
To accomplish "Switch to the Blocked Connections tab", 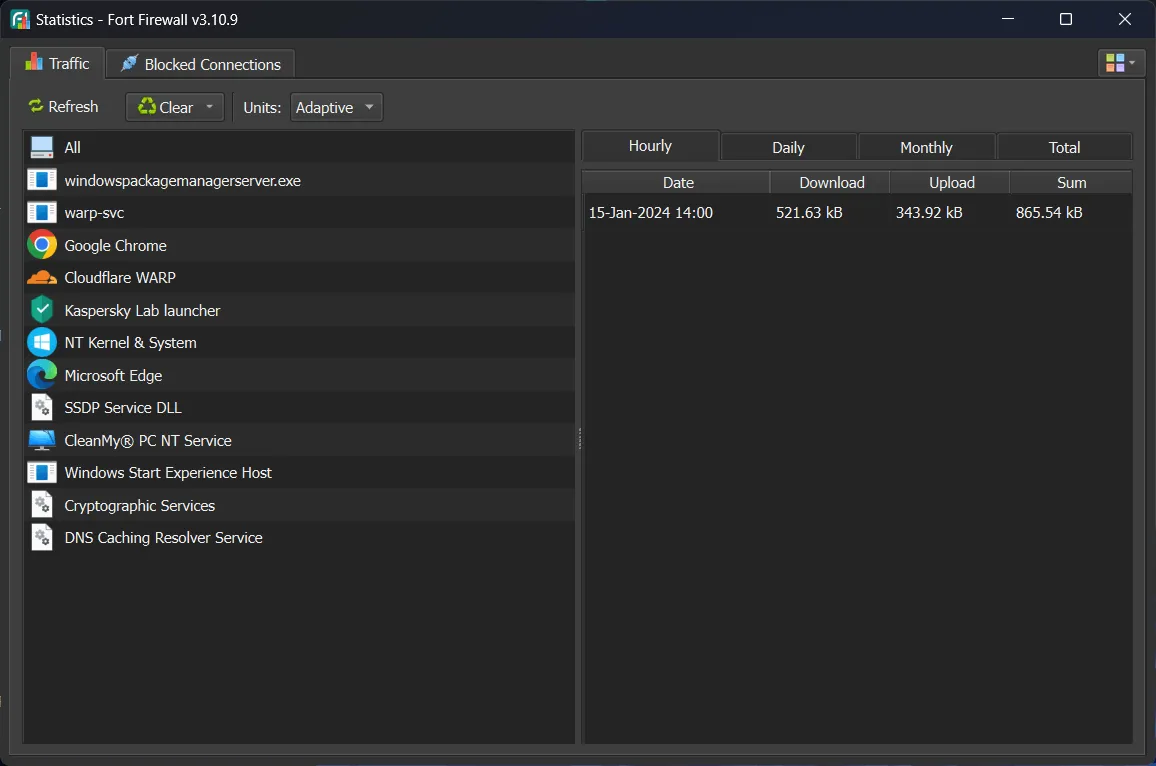I will (201, 64).
